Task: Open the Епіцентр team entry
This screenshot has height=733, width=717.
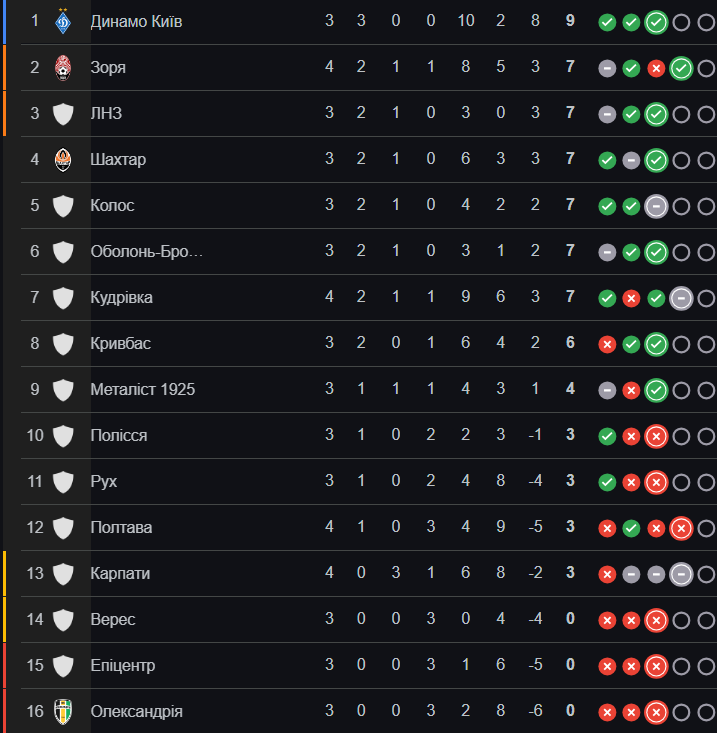Action: pos(122,665)
